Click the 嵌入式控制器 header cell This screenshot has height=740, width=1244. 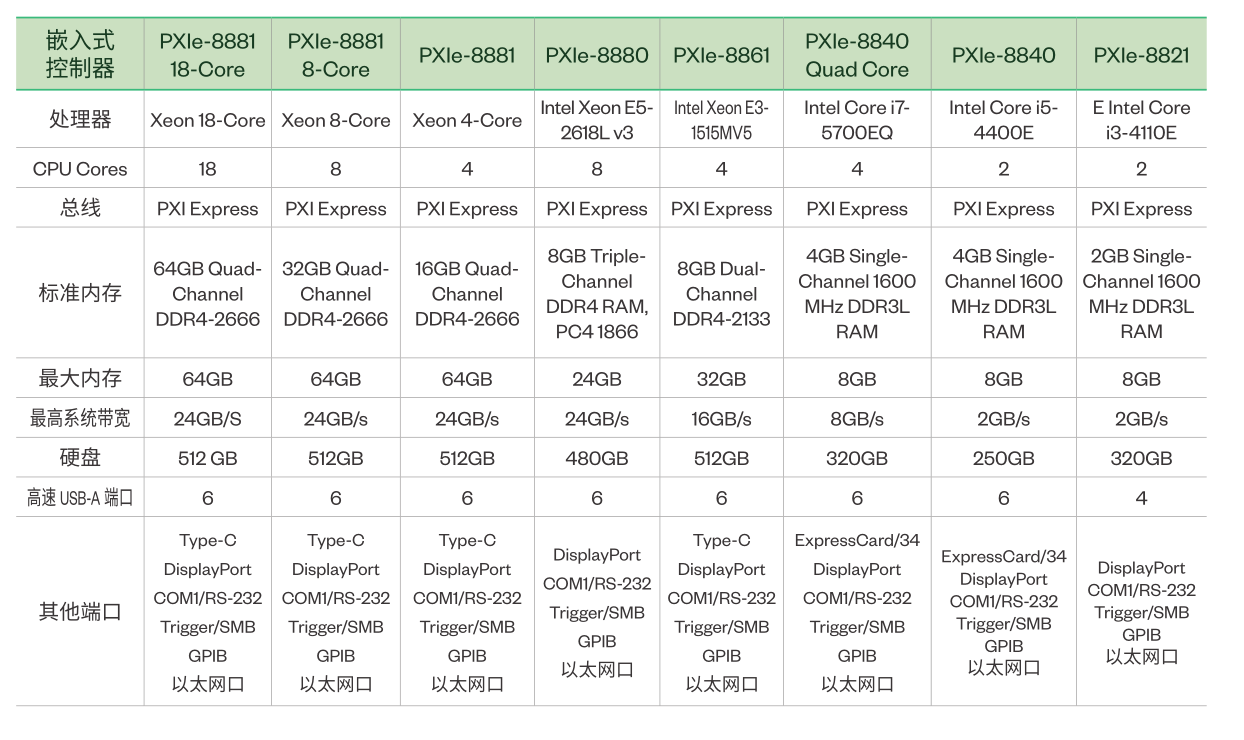[x=80, y=55]
